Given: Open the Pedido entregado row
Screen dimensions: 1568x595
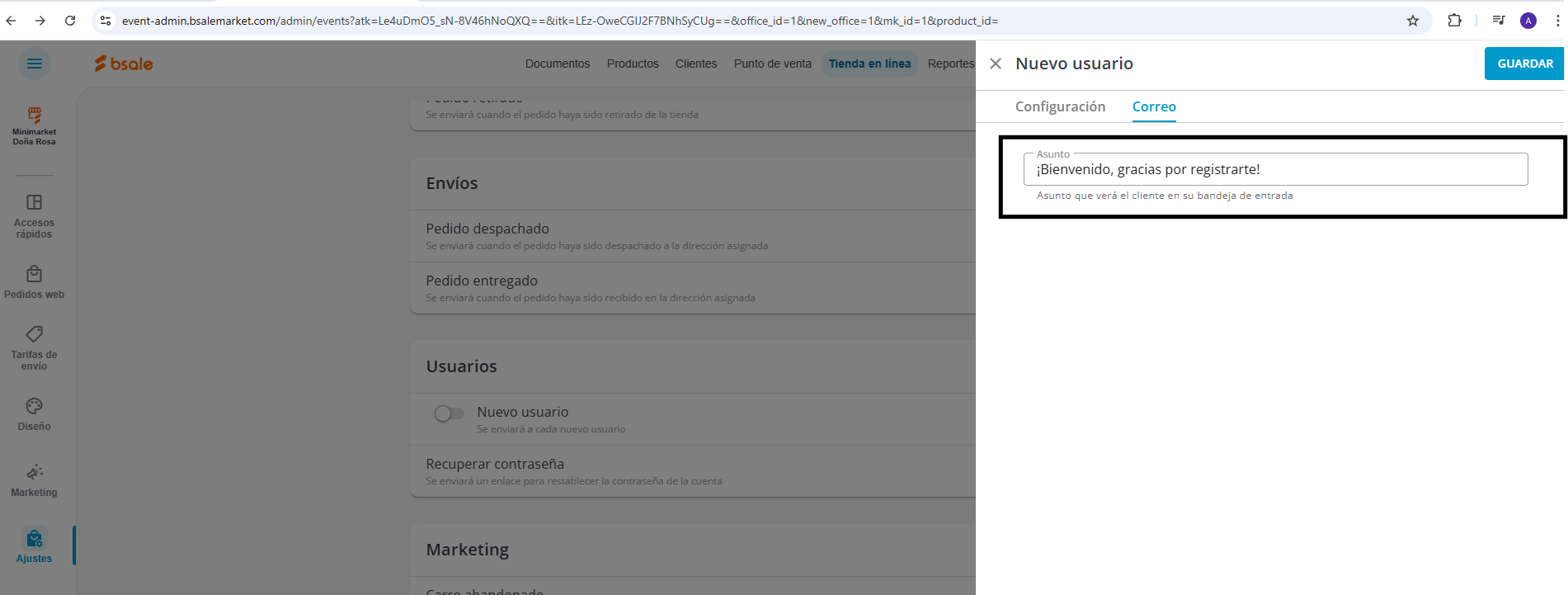Looking at the screenshot, I should coord(693,288).
